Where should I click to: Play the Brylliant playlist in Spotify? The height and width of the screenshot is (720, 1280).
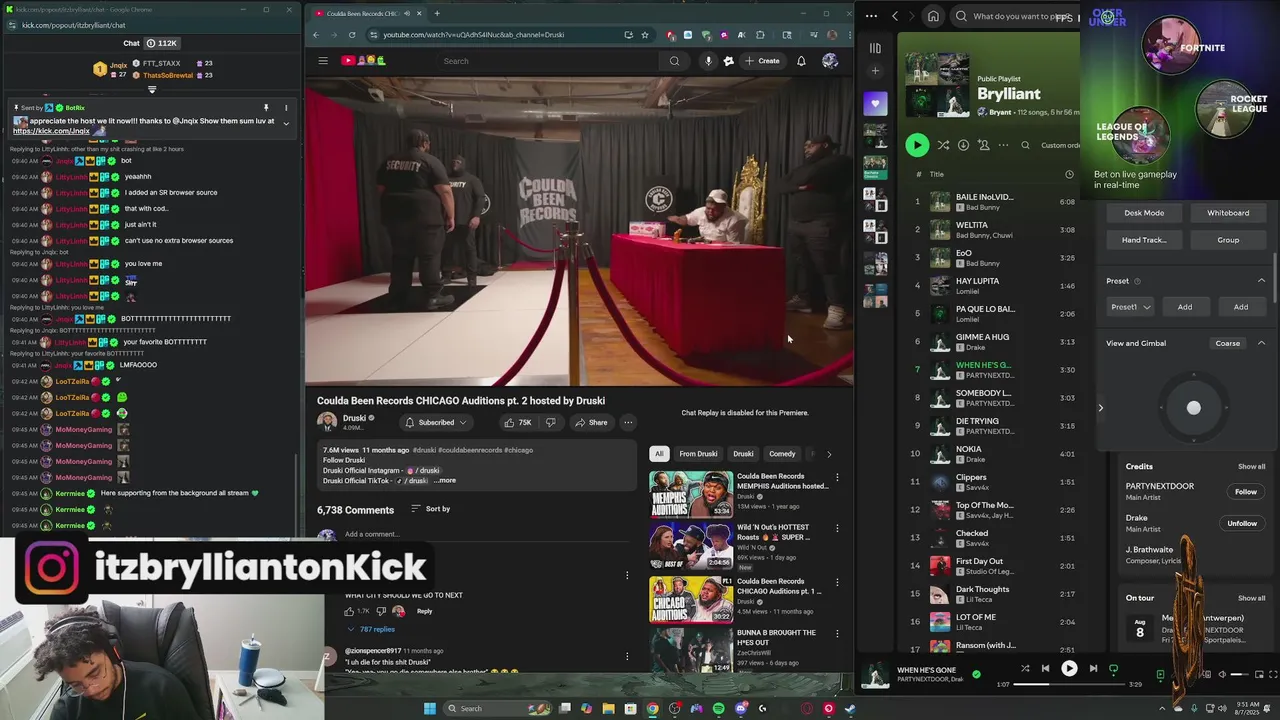pyautogui.click(x=917, y=145)
